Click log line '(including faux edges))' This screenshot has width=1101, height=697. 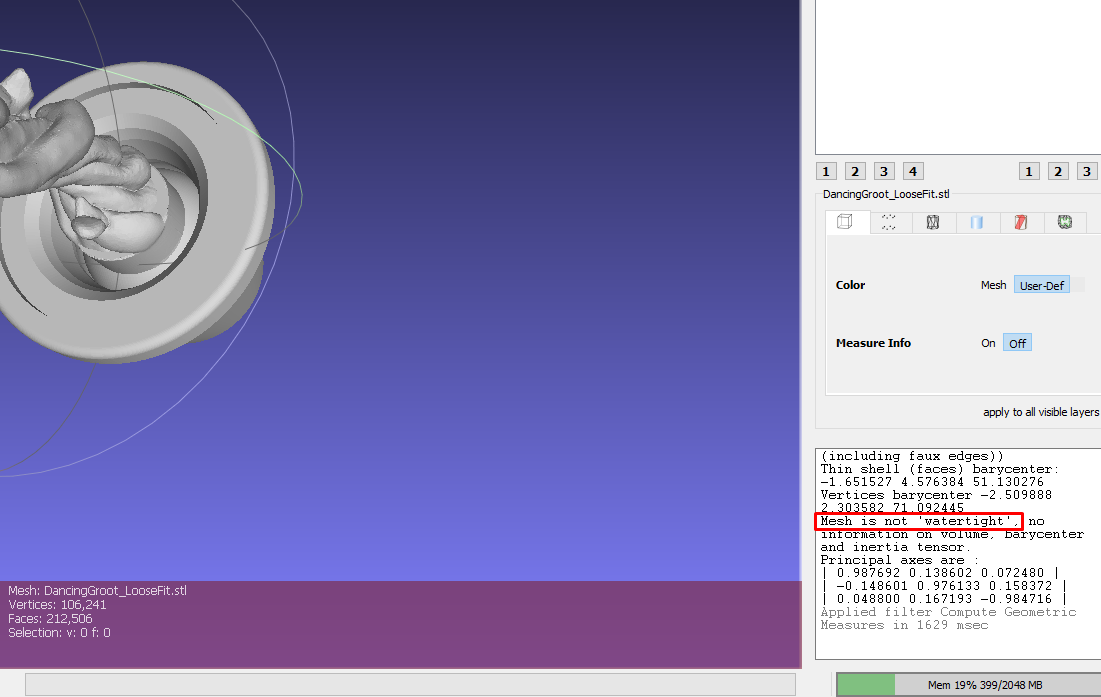click(912, 456)
